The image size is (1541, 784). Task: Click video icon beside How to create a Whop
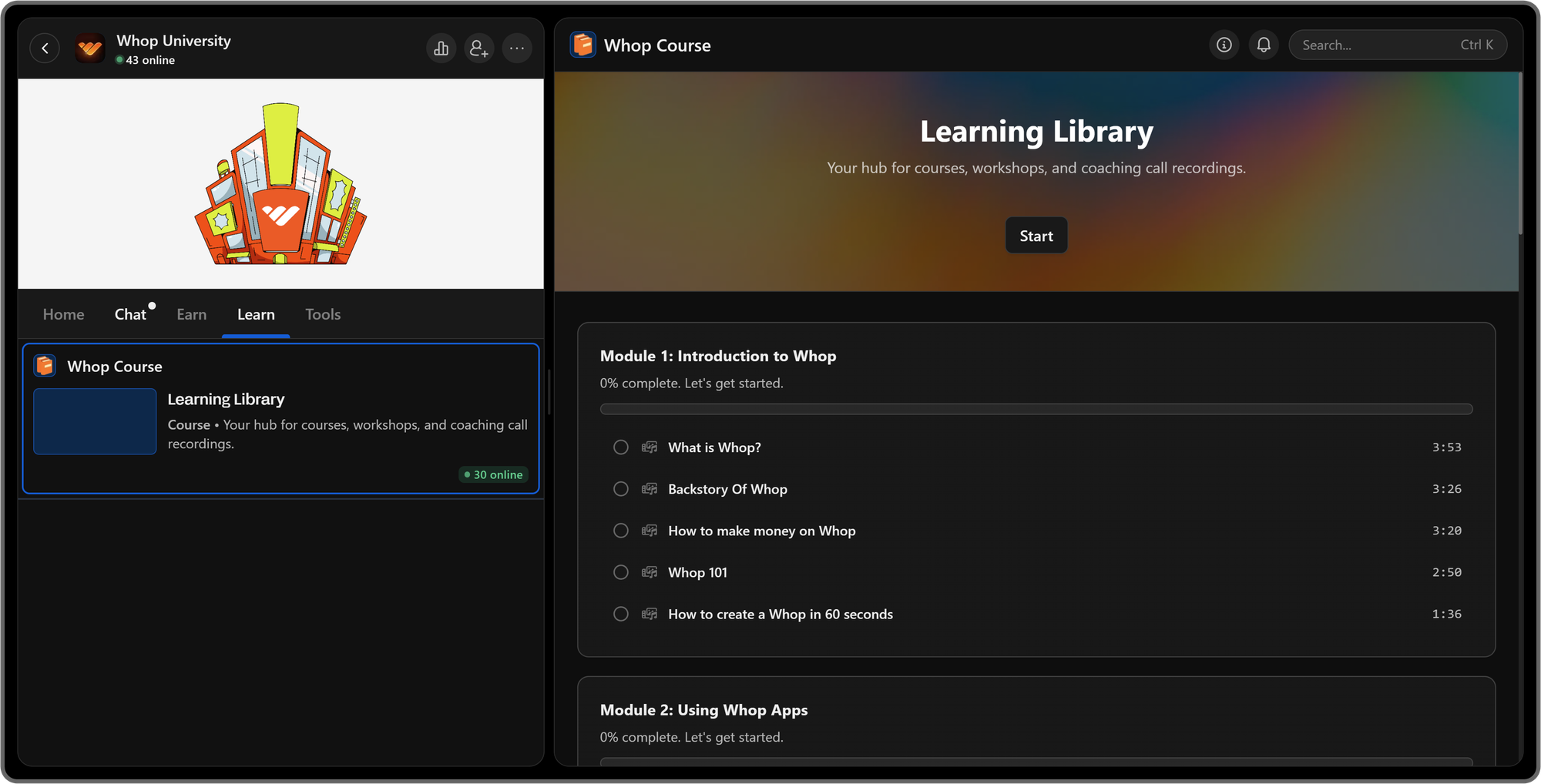pyautogui.click(x=650, y=614)
